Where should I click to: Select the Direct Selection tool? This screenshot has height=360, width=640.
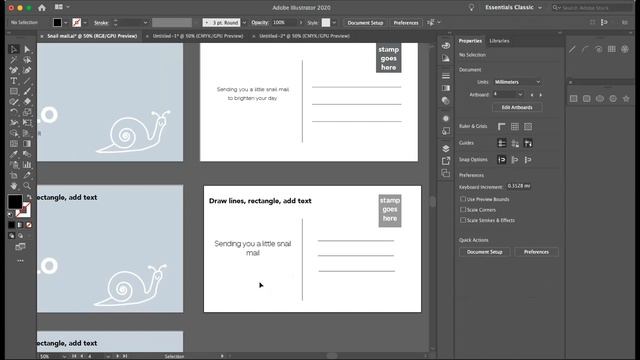pos(27,49)
